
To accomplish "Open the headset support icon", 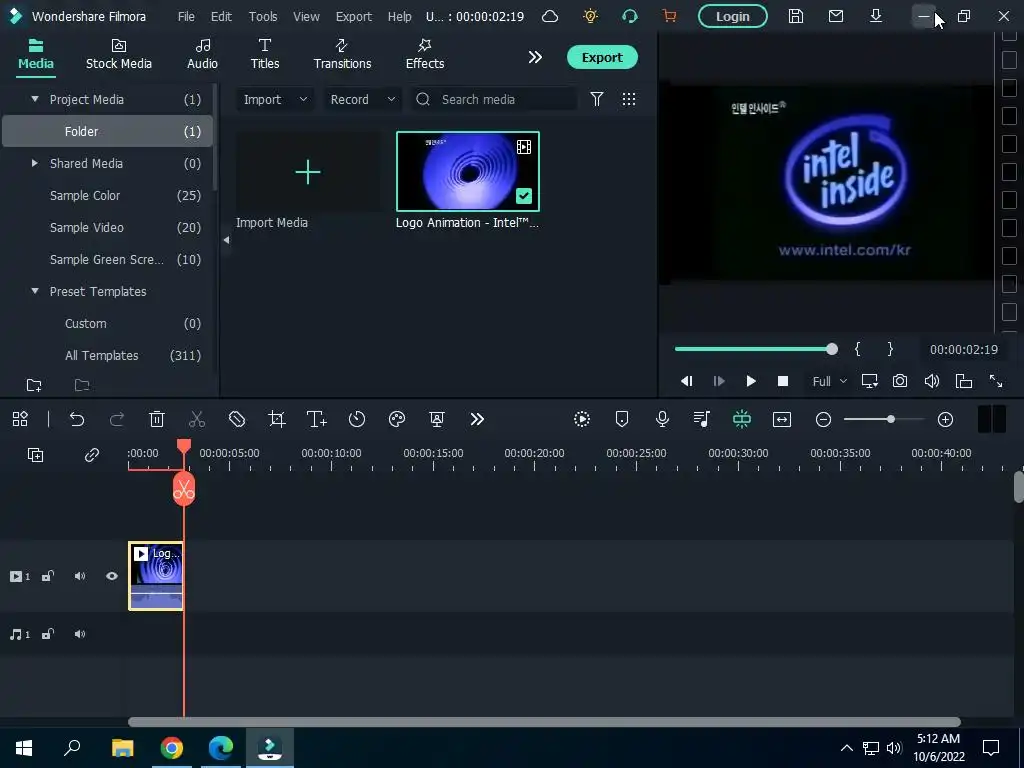I will (630, 16).
